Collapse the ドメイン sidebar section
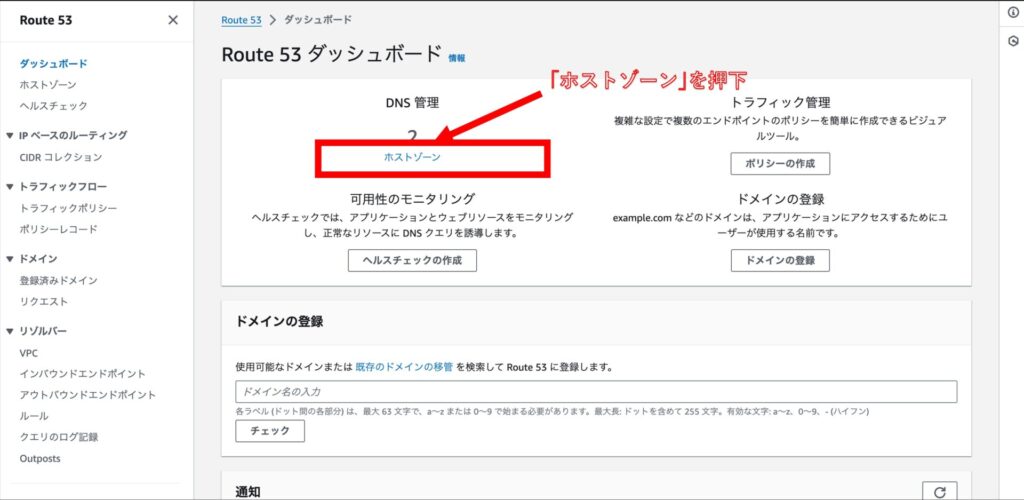Viewport: 1024px width, 500px height. click(9, 259)
